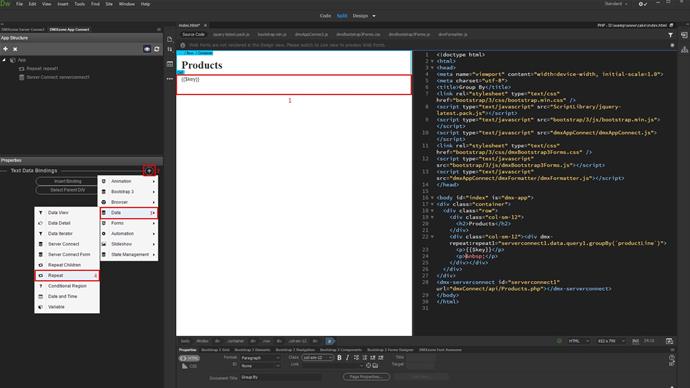Open the State Management submenu
Image resolution: width=690 pixels, height=388 pixels.
click(128, 255)
